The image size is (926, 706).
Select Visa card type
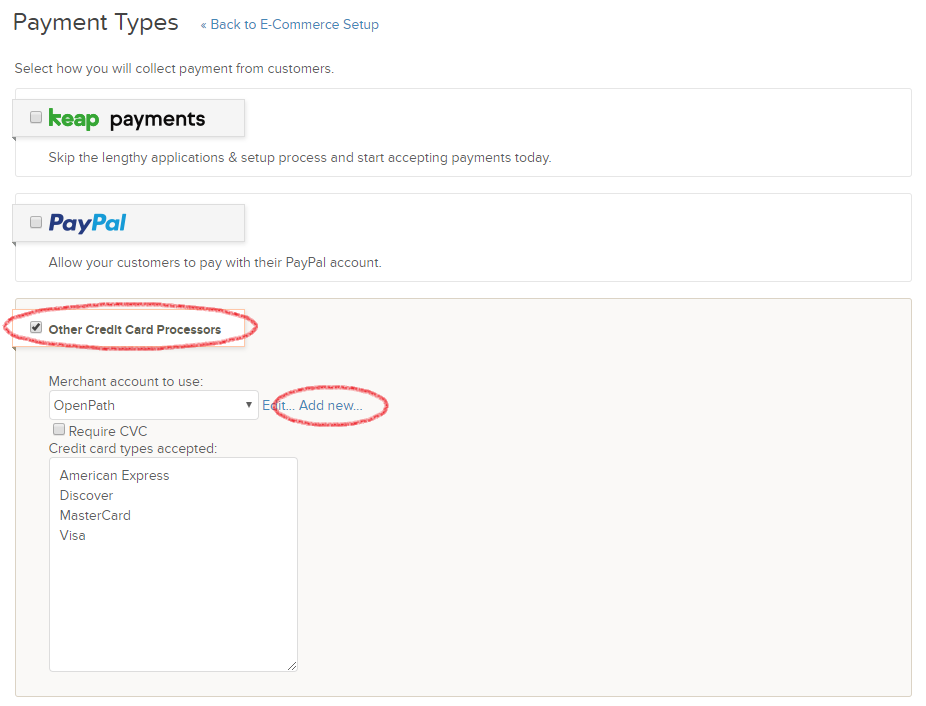tap(73, 535)
